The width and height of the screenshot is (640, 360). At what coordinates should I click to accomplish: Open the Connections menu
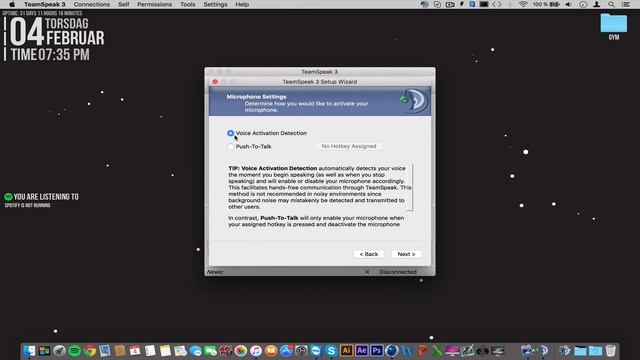point(92,4)
